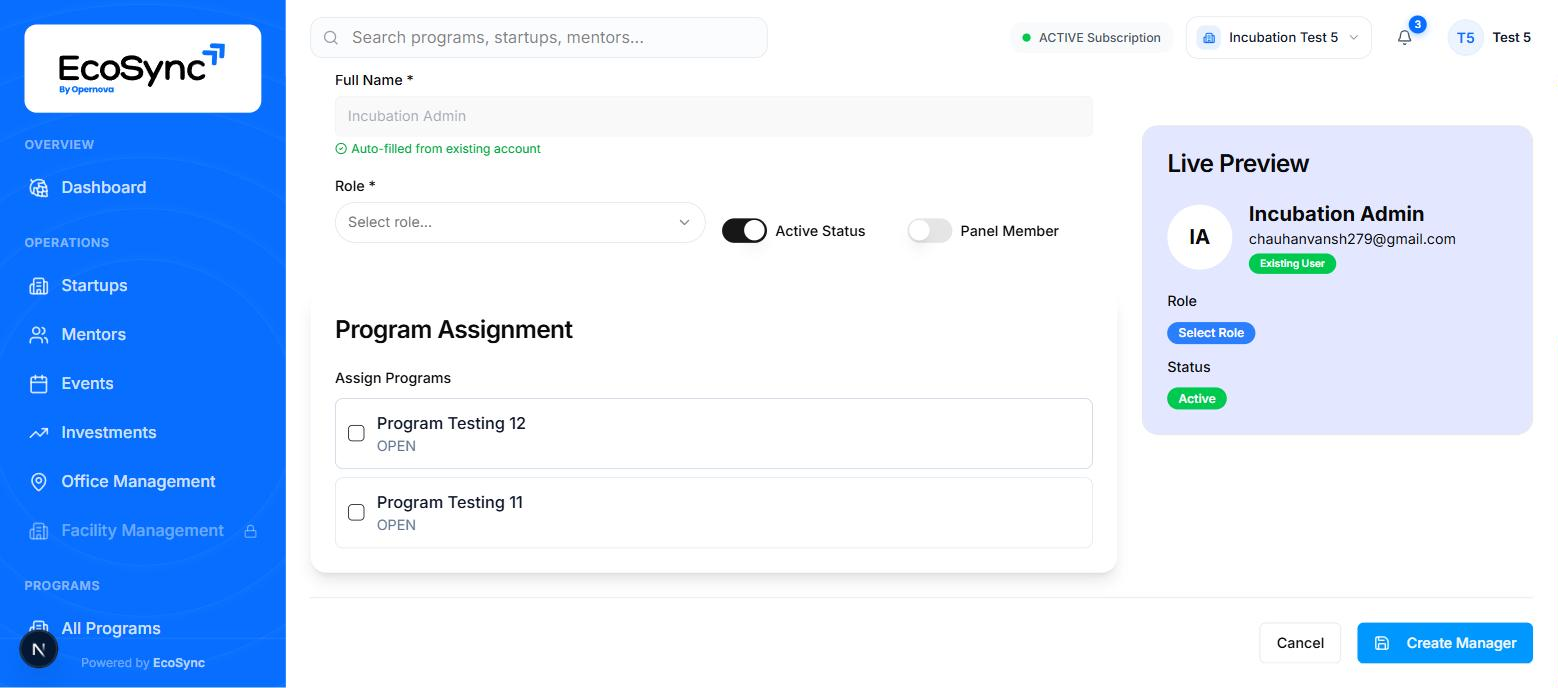Open the T5 user avatar
The image size is (1558, 688).
[1465, 38]
